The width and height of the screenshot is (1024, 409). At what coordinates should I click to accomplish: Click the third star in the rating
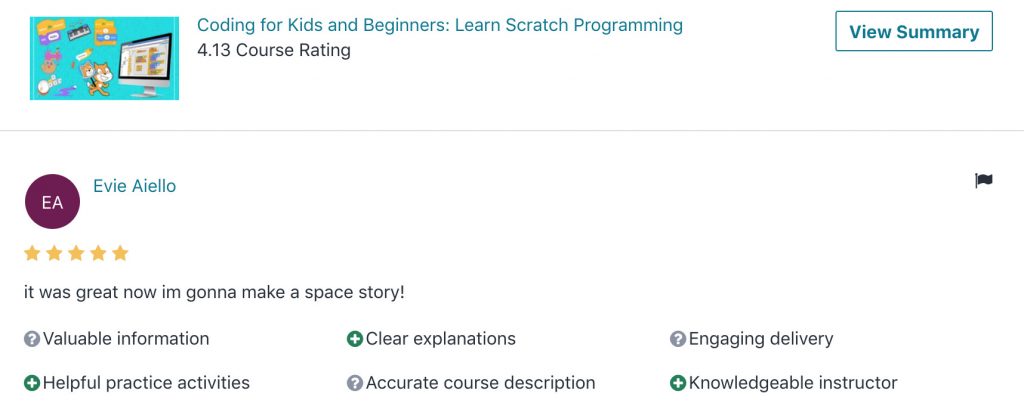coord(76,254)
